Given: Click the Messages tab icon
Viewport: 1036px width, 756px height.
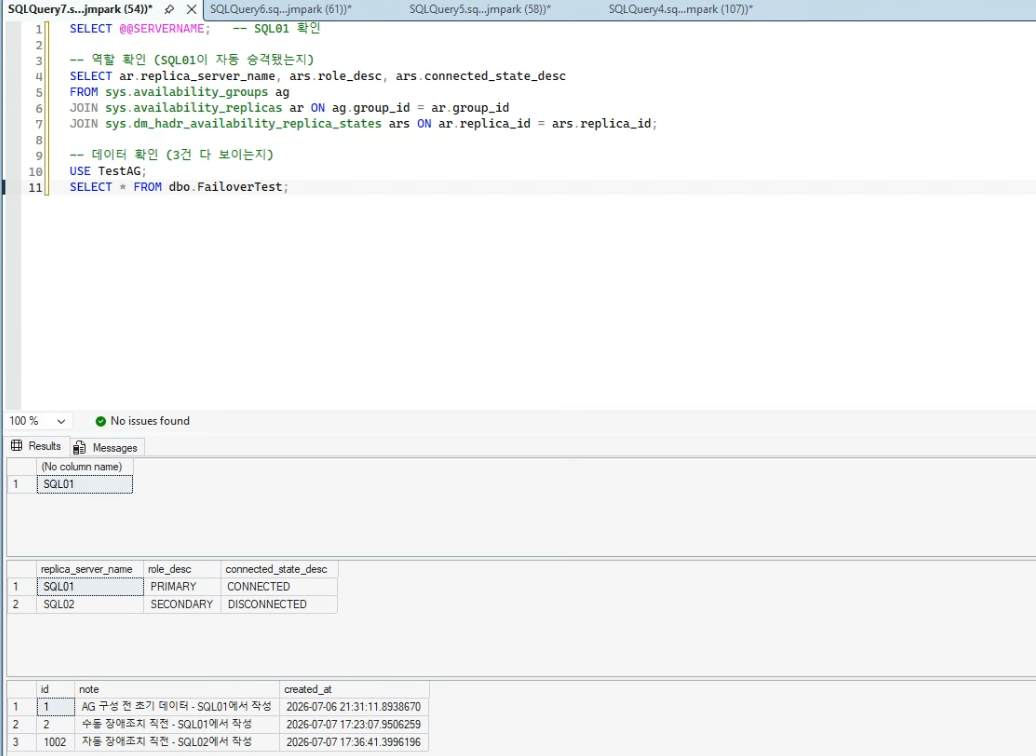Looking at the screenshot, I should pyautogui.click(x=79, y=448).
